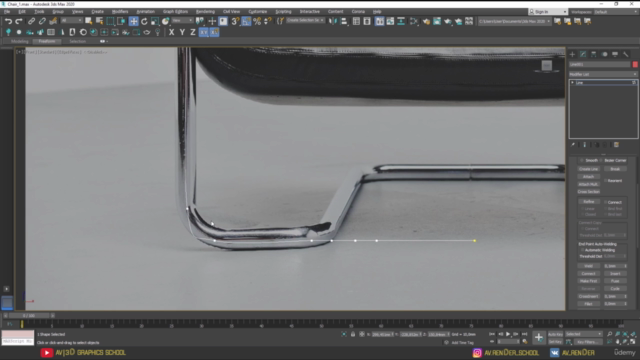640x360 pixels.
Task: Toggle Percent Snap button
Action: point(257,21)
